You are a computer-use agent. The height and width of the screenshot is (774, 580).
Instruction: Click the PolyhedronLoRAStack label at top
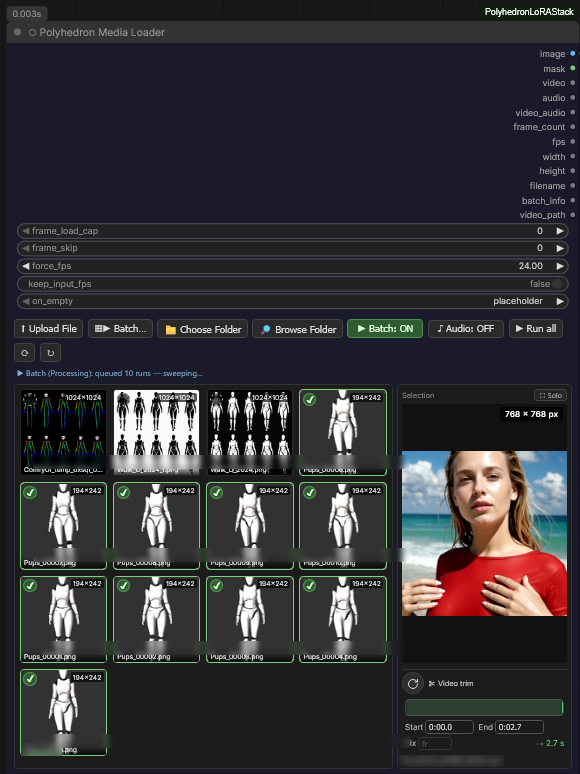click(529, 12)
